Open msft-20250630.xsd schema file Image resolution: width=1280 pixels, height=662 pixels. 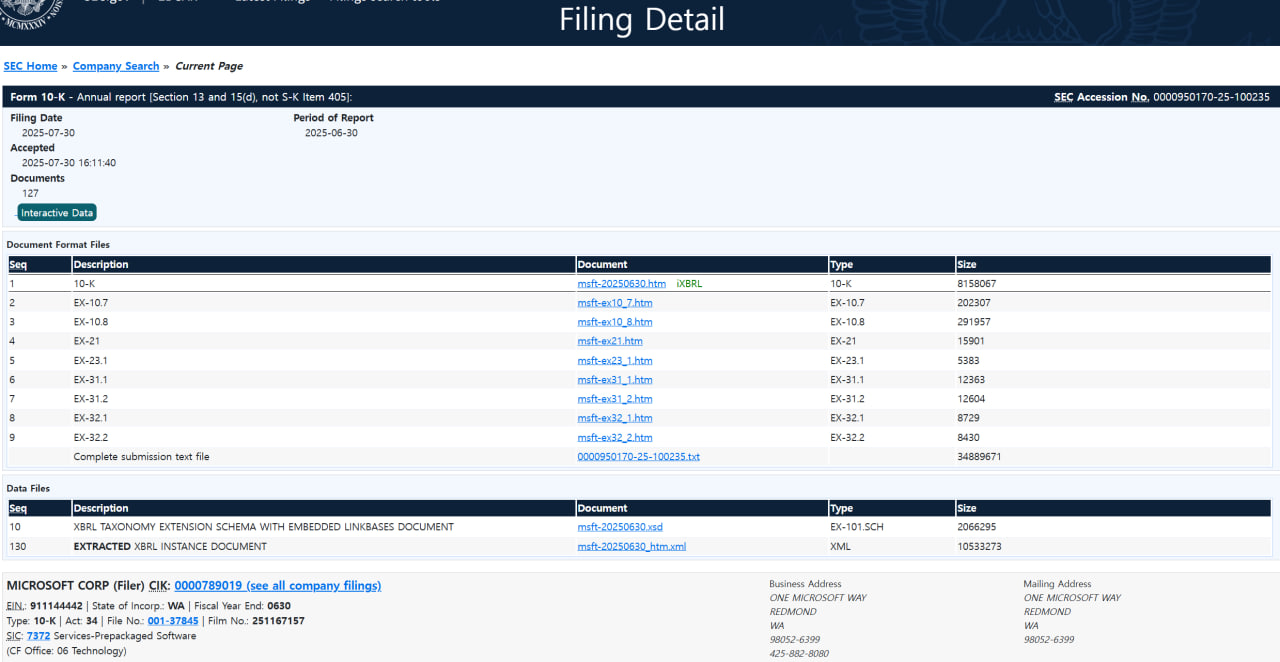click(x=620, y=527)
